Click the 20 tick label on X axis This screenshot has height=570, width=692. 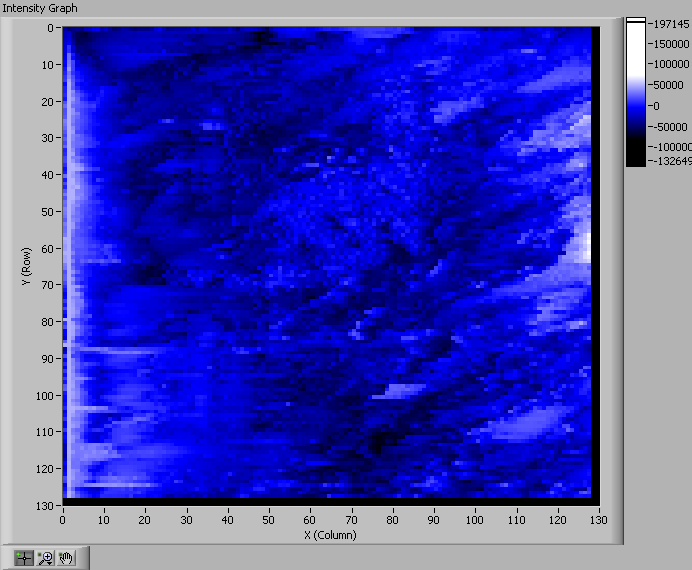point(145,520)
